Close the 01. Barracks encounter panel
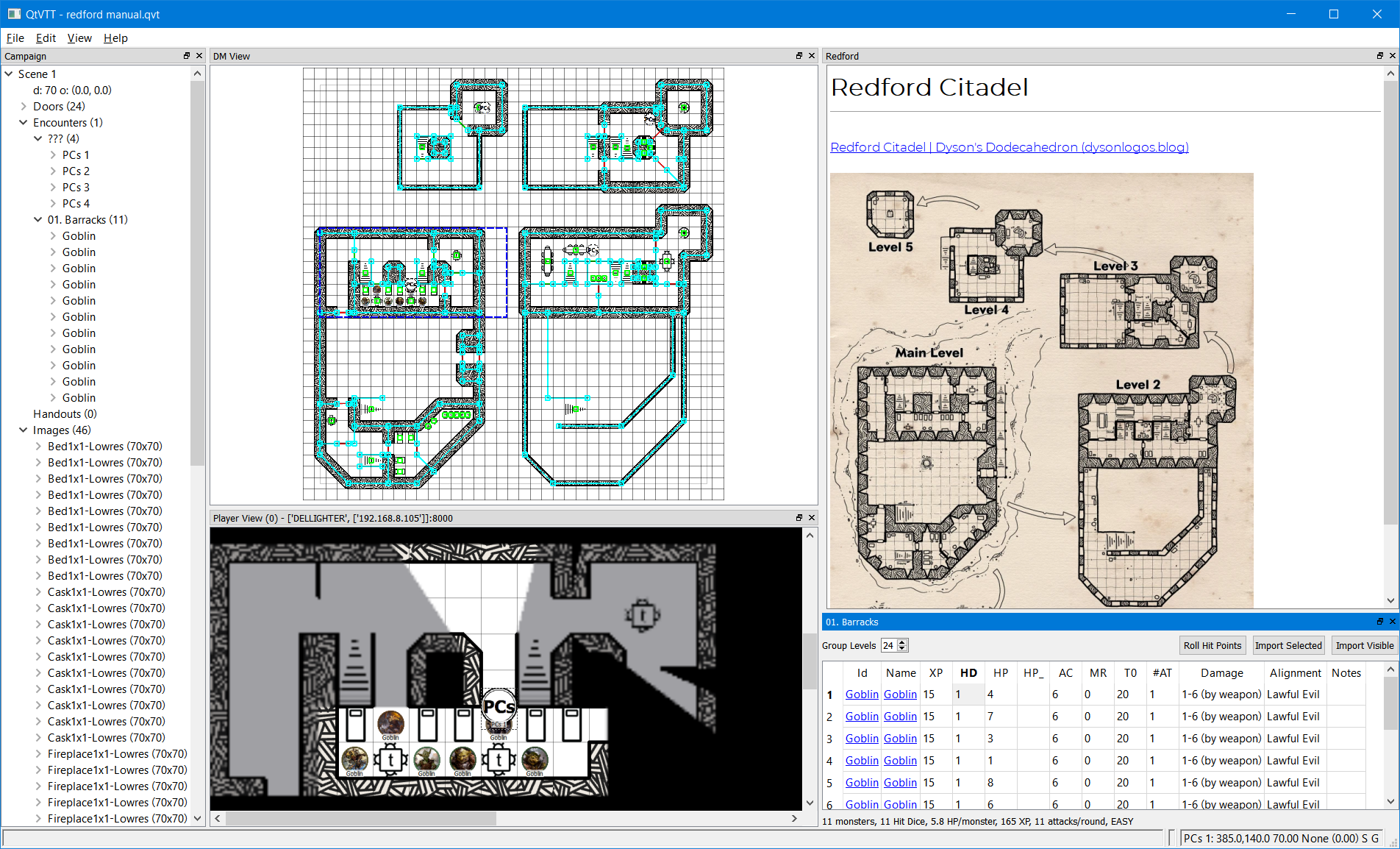 pos(1392,622)
